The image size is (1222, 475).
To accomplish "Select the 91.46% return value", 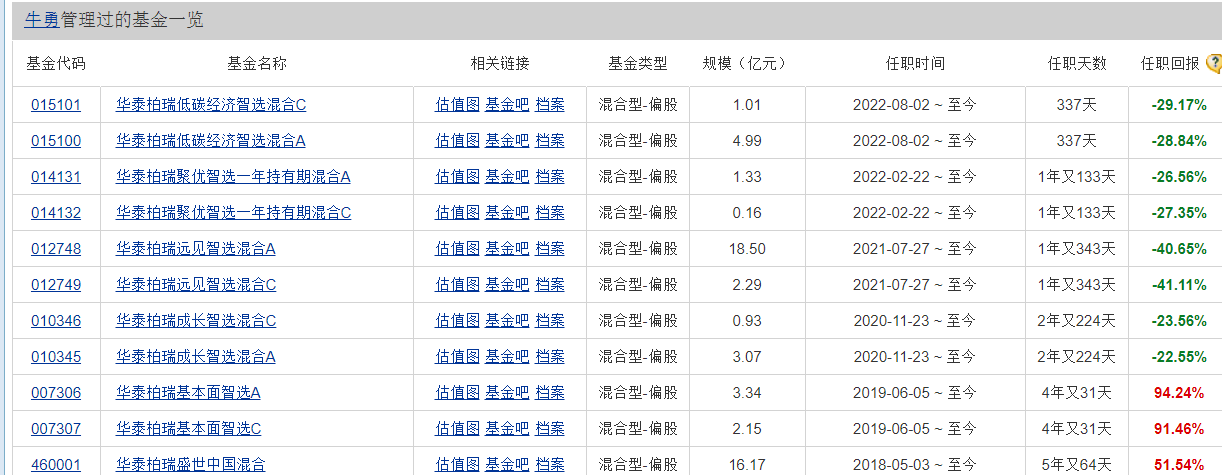I will pyautogui.click(x=1180, y=428).
